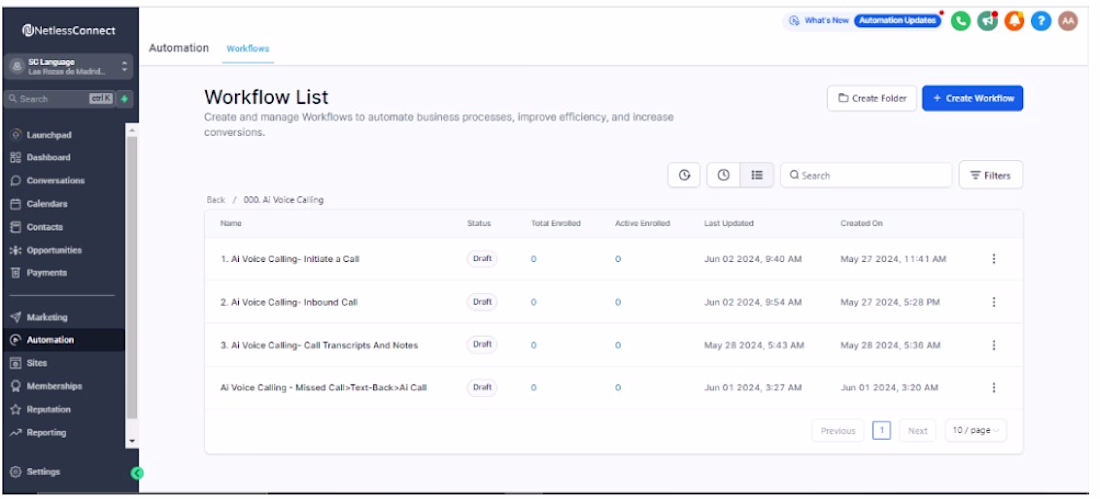Open the Filters panel
The image size is (1100, 499).
pos(990,175)
